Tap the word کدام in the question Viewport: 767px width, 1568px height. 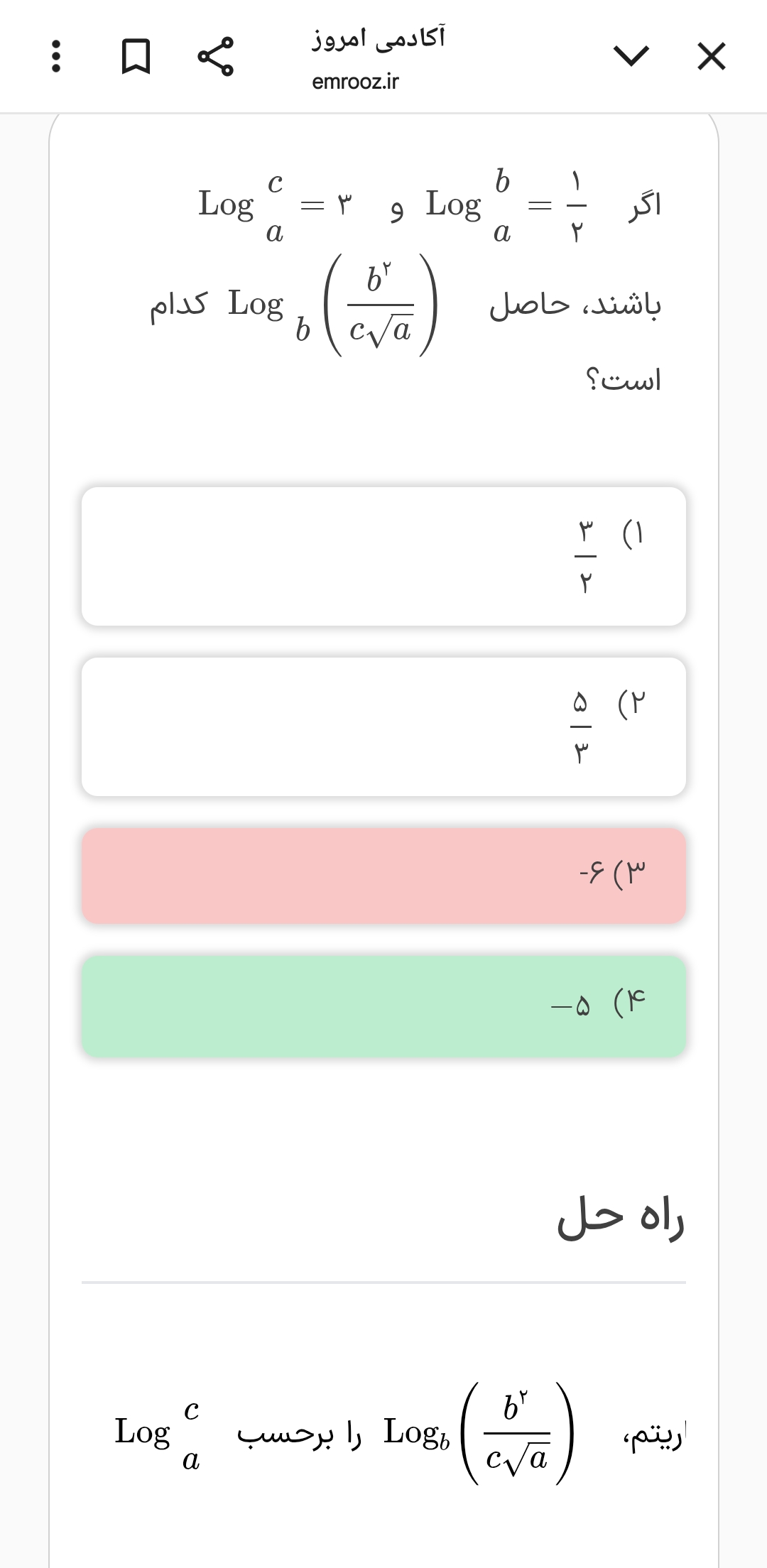click(178, 305)
